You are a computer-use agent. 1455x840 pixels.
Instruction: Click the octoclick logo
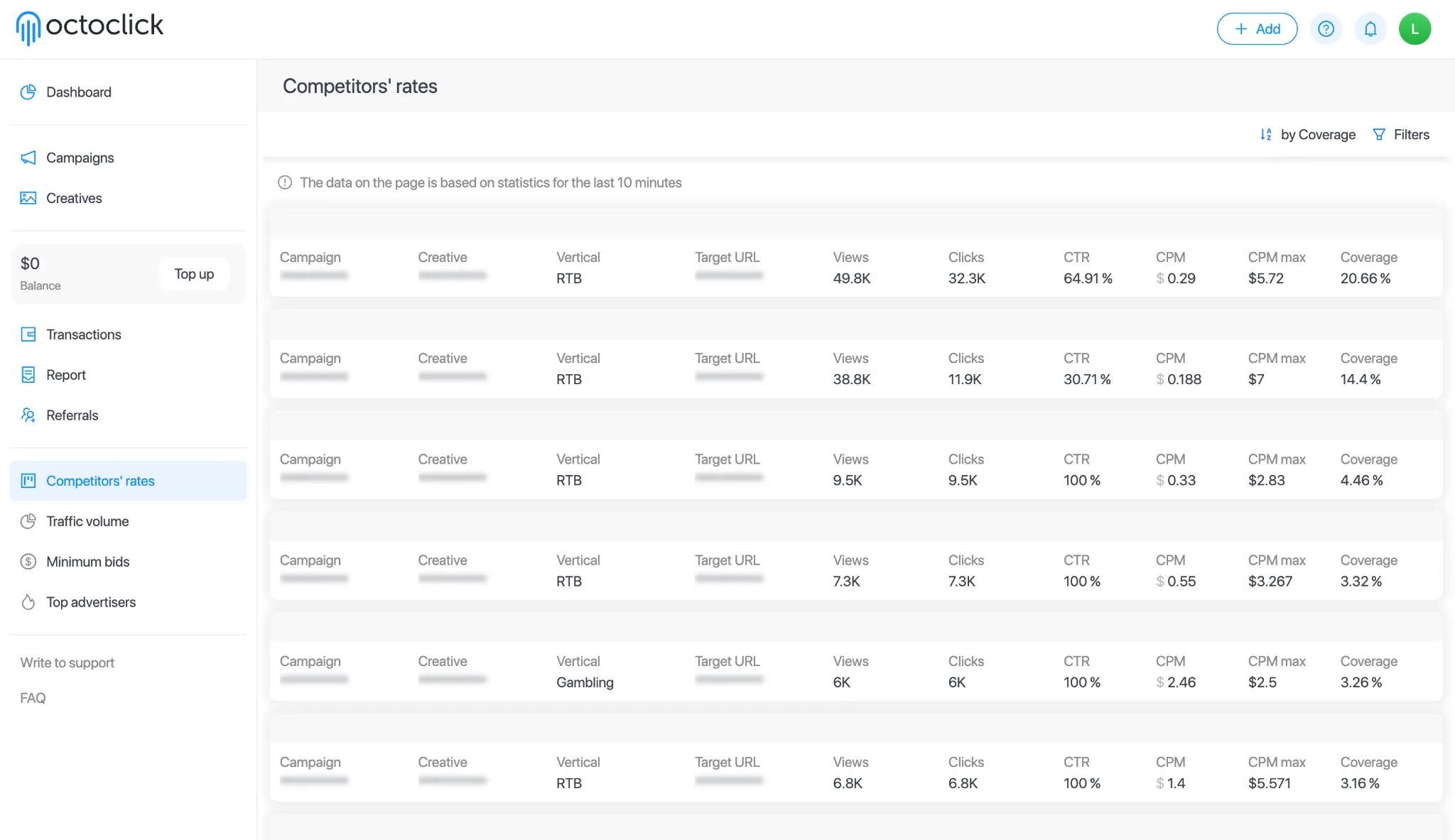pos(90,28)
